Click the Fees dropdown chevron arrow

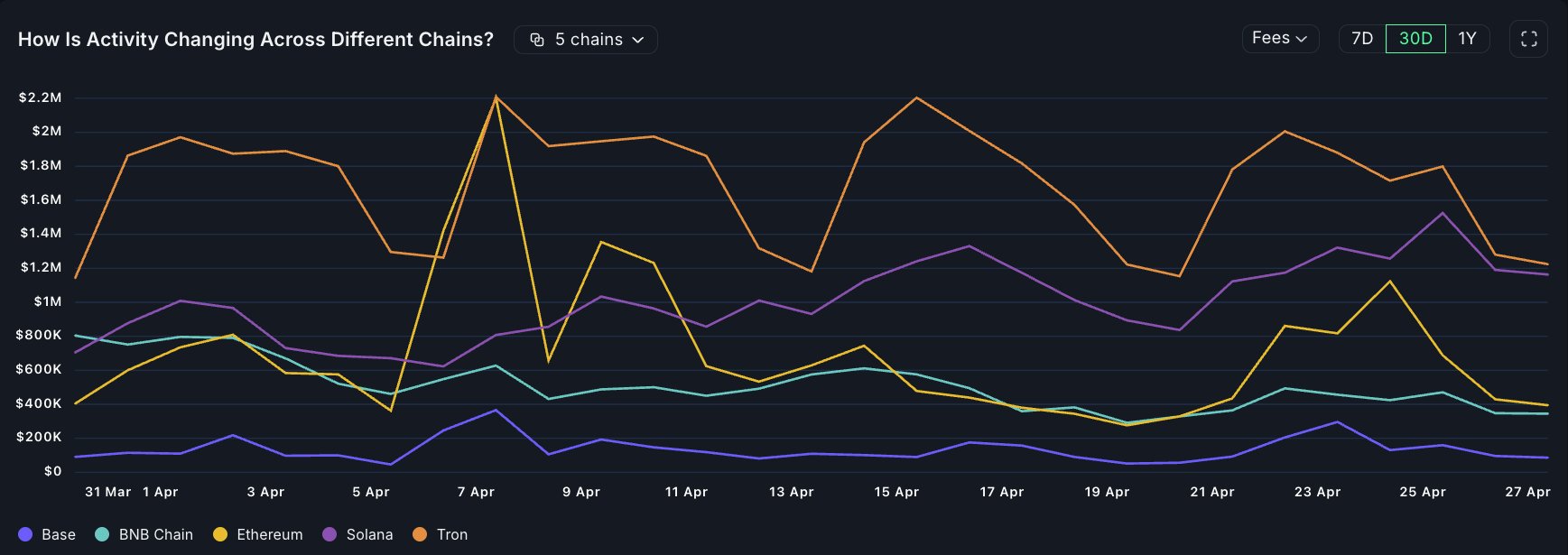click(1302, 39)
